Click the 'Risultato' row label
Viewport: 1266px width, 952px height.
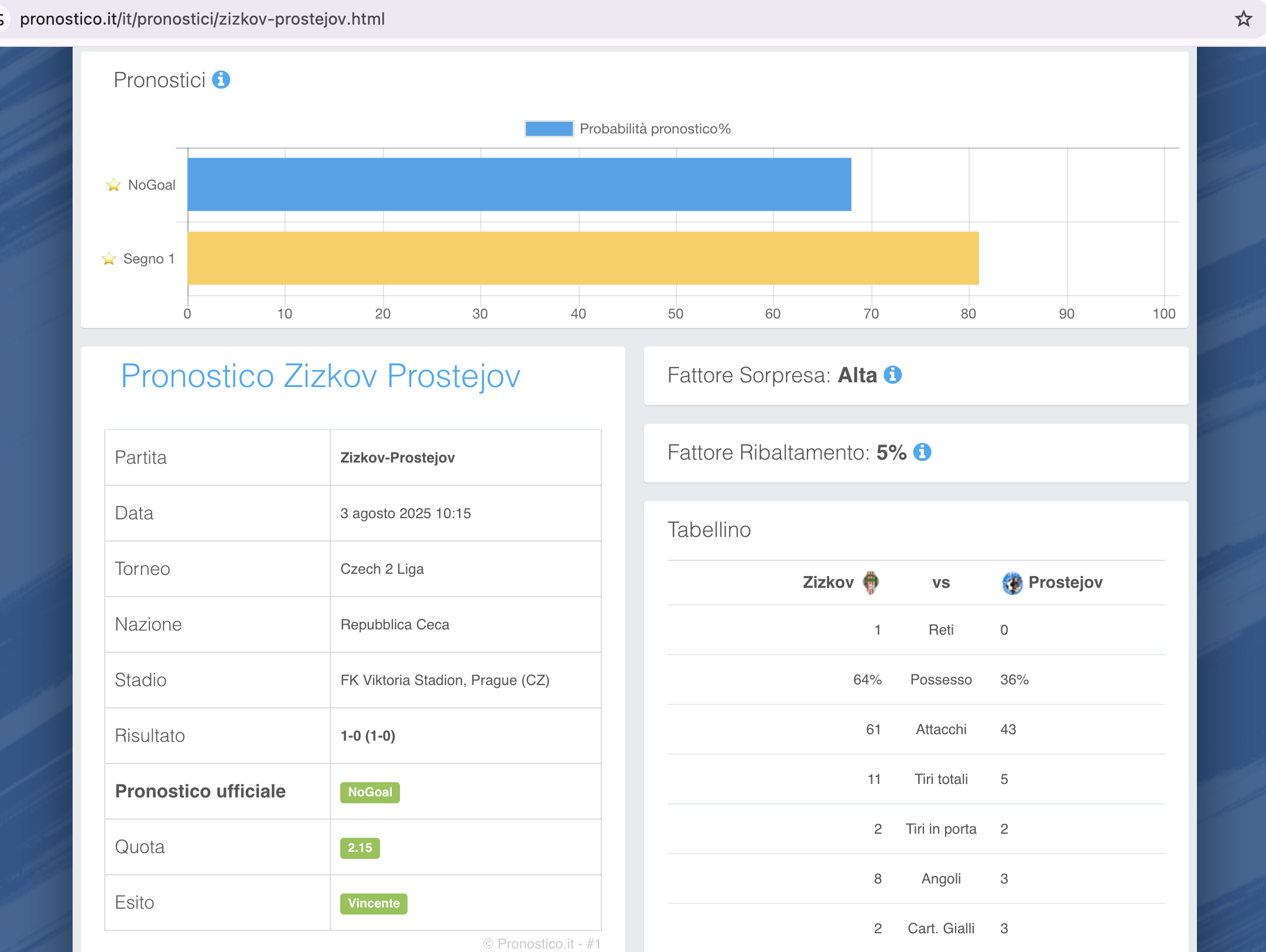coord(150,735)
